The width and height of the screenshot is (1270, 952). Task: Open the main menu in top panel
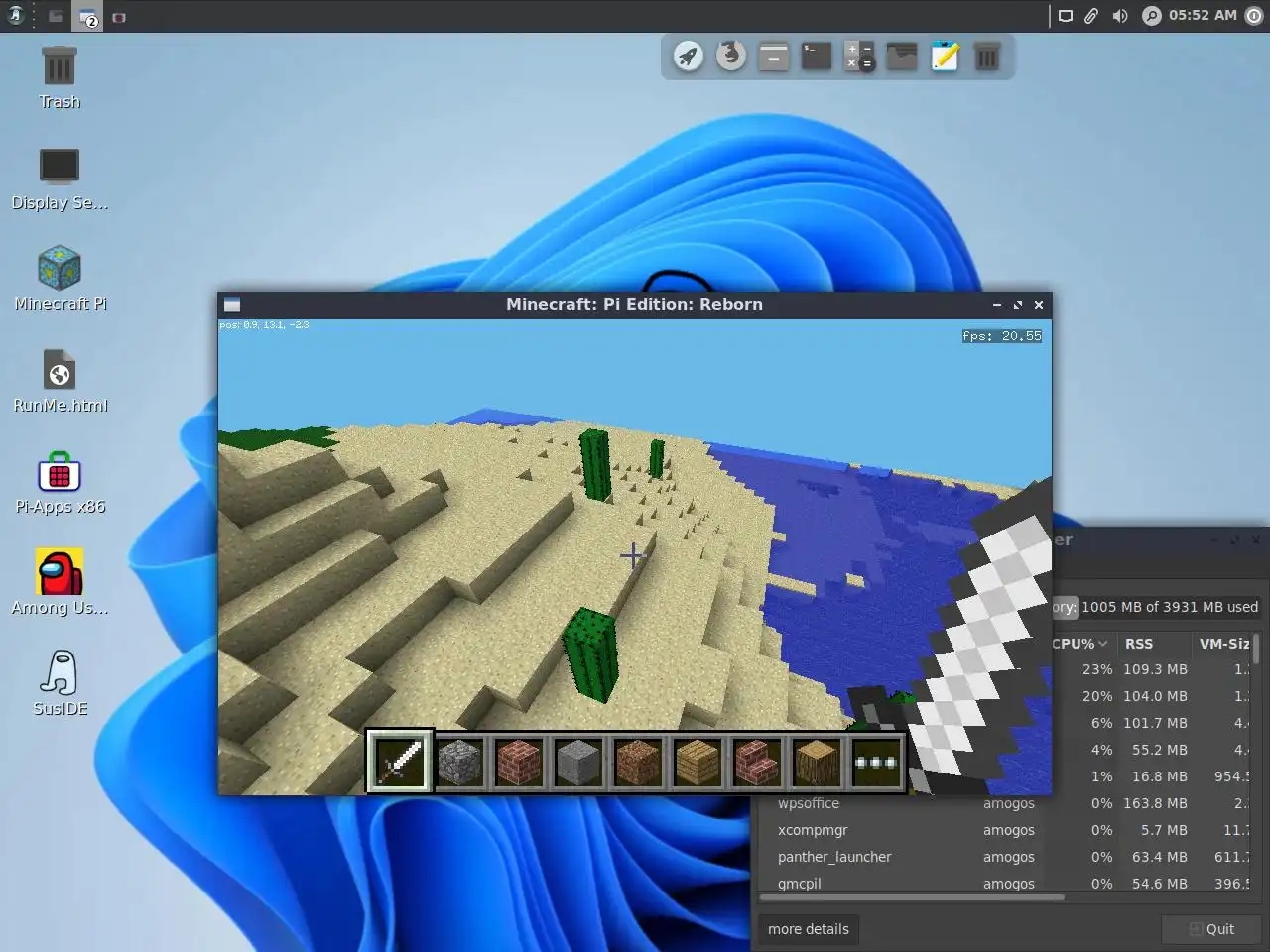pyautogui.click(x=16, y=16)
